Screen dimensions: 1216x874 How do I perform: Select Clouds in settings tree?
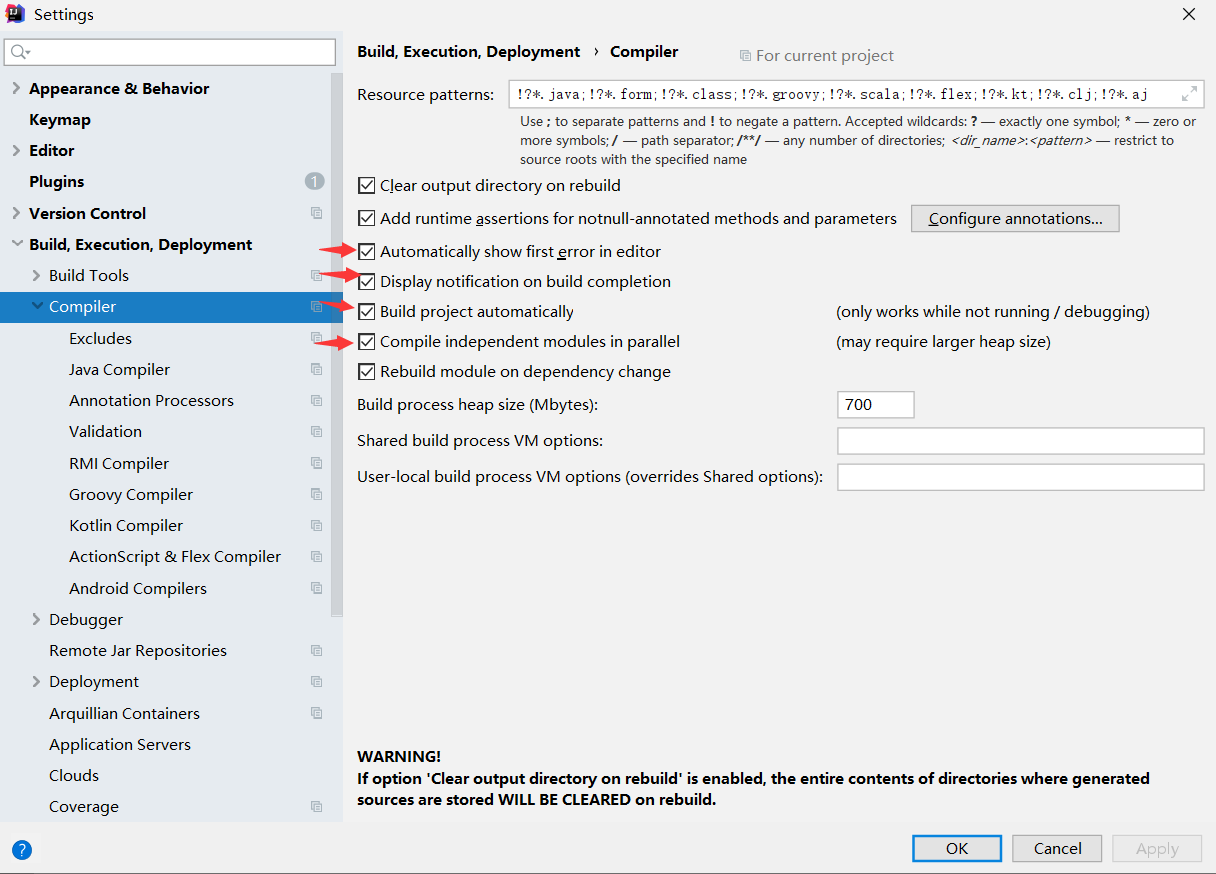tap(74, 775)
